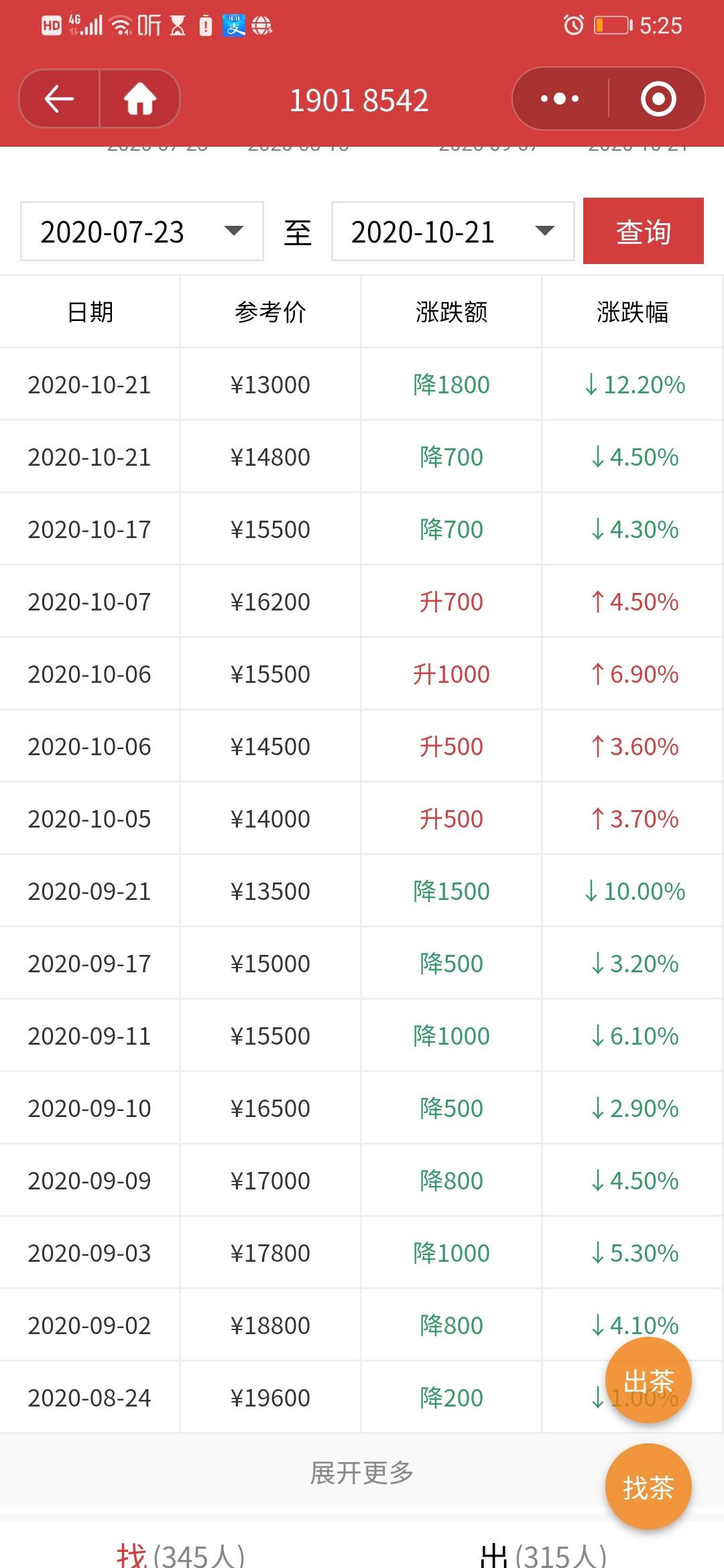Open start date dropdown 2020-07-23

pos(142,232)
